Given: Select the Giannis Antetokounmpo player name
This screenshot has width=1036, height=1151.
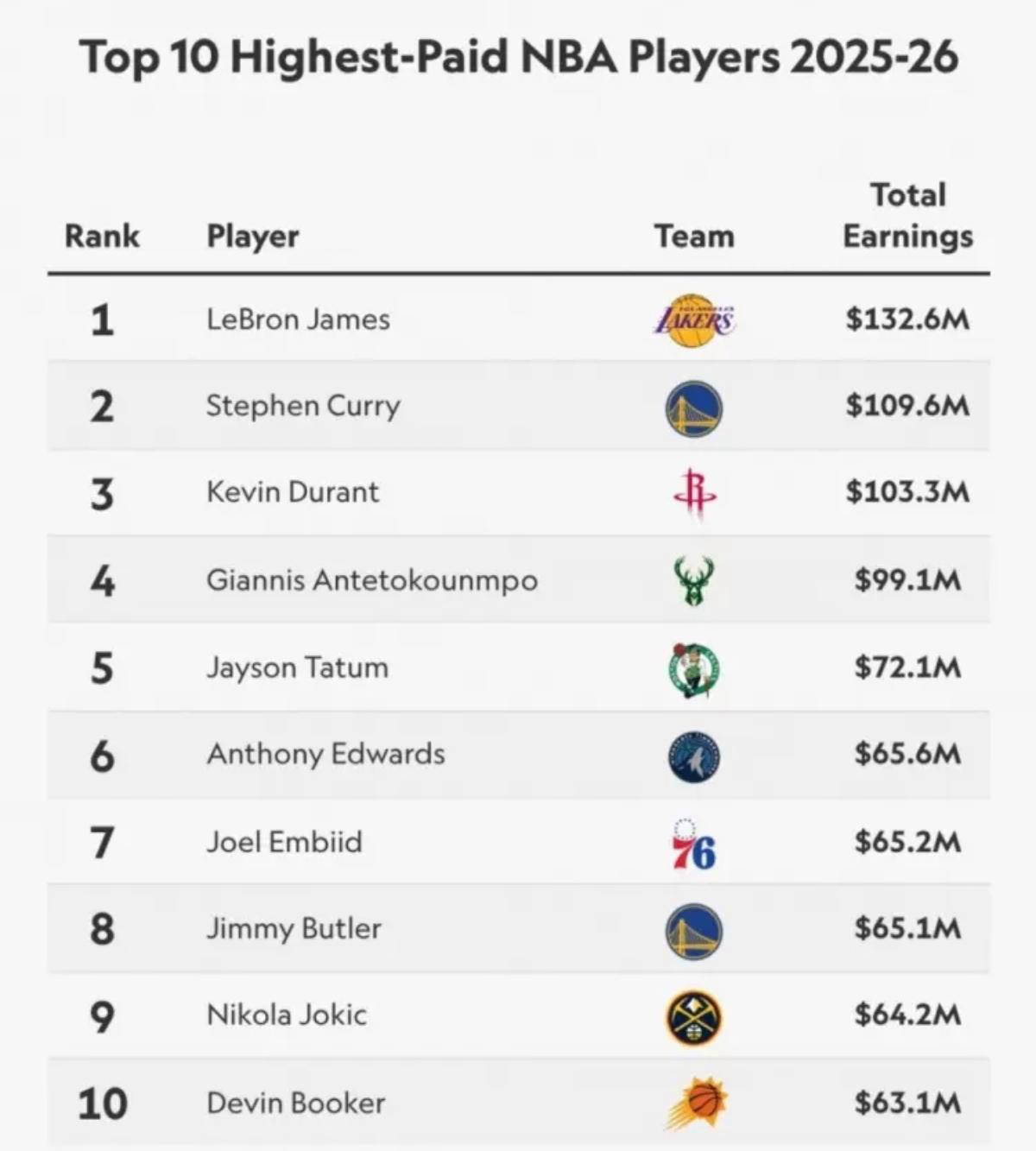Looking at the screenshot, I should pyautogui.click(x=372, y=579).
